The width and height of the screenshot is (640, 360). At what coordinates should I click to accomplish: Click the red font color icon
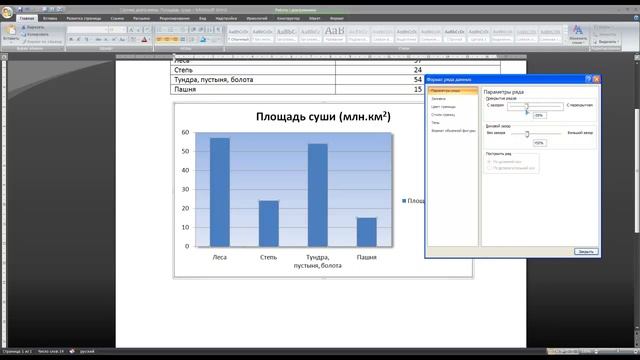(x=144, y=40)
